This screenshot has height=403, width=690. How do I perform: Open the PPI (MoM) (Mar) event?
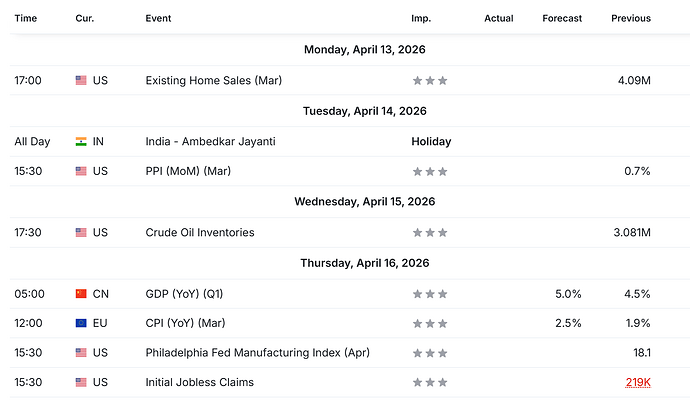(188, 171)
